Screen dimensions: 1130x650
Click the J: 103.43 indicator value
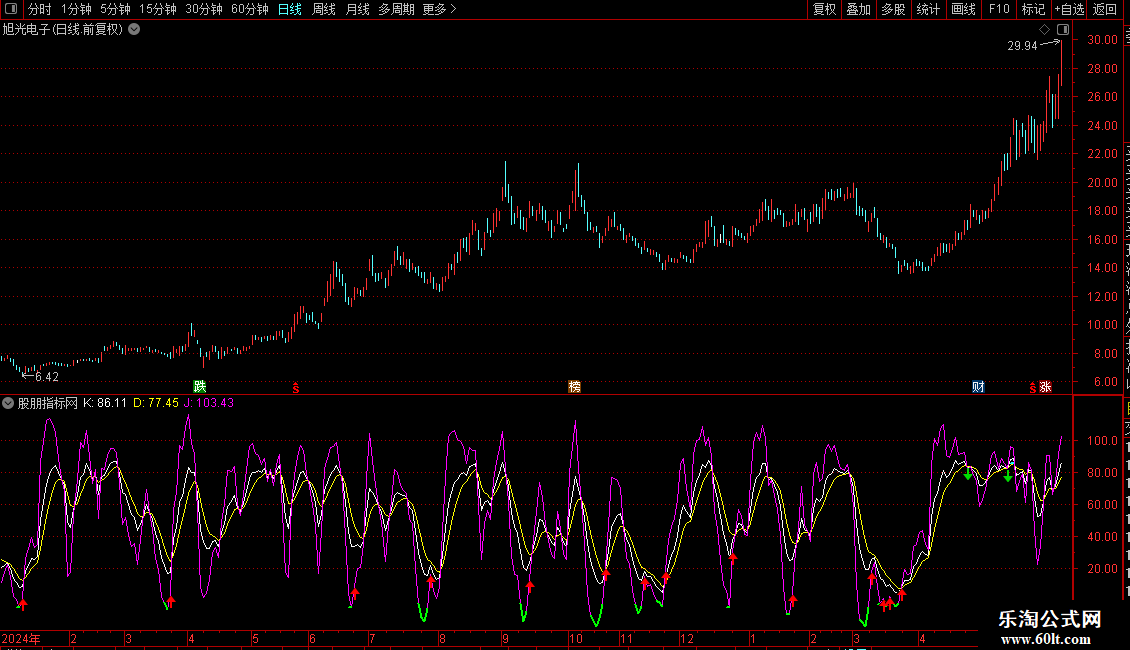point(209,404)
